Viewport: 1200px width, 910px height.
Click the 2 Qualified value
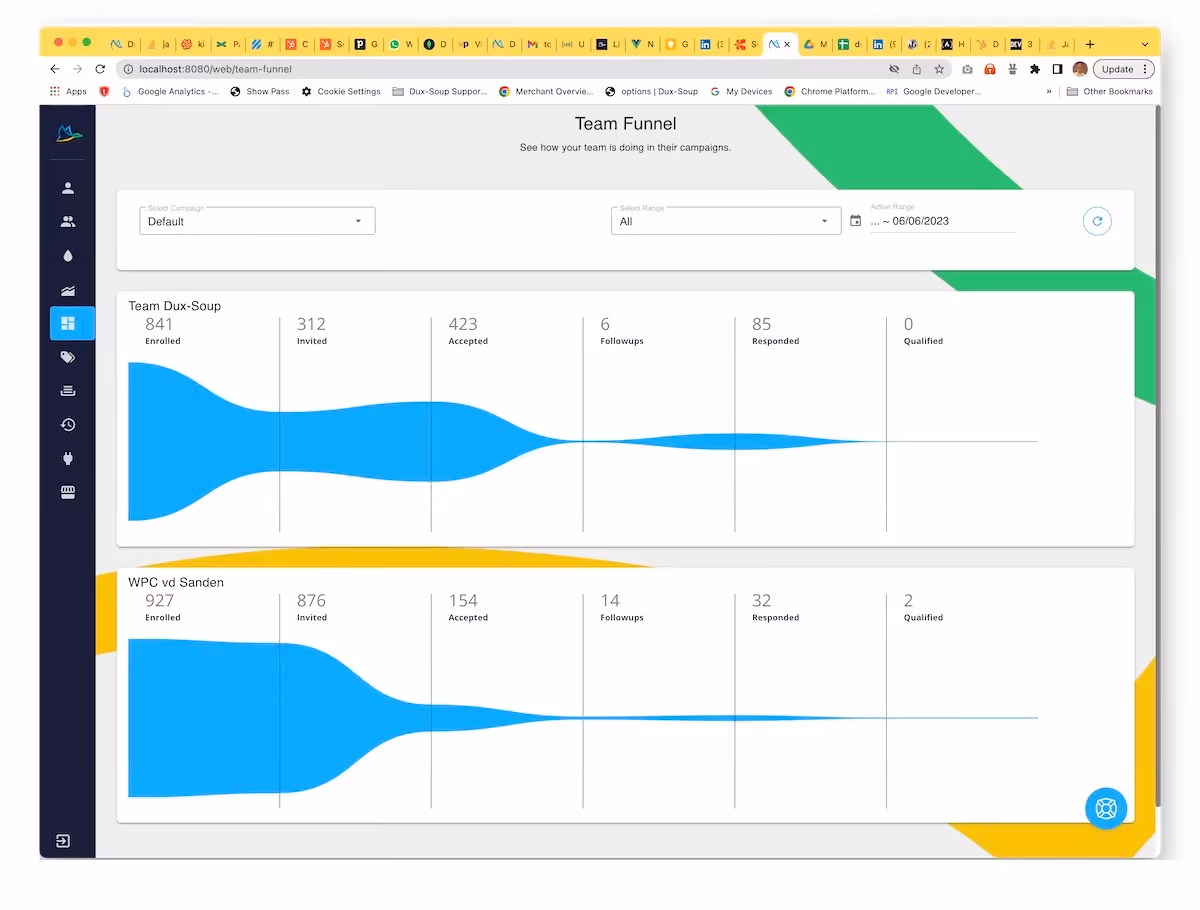pyautogui.click(x=908, y=601)
